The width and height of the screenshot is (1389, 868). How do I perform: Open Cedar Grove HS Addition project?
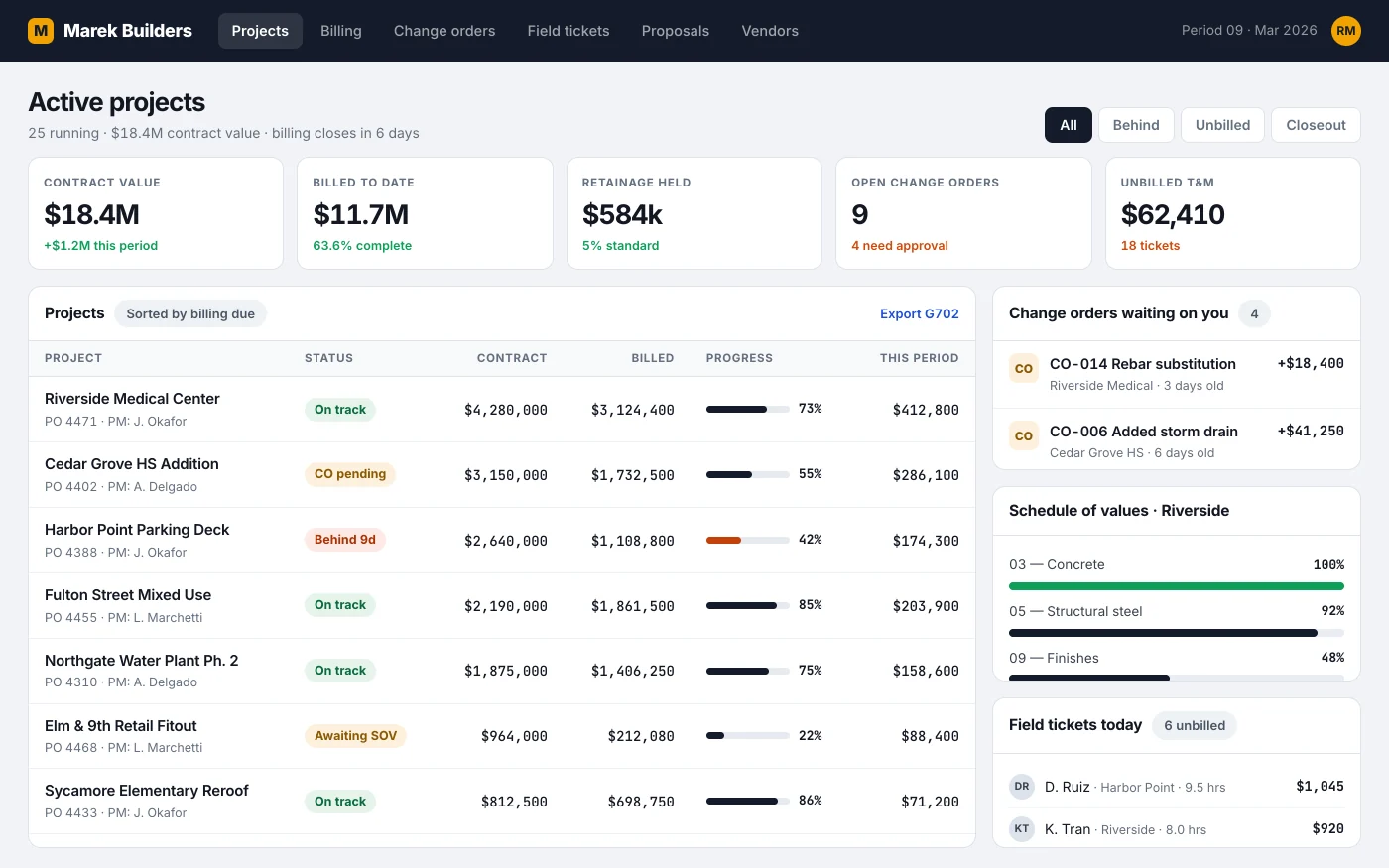coord(502,474)
